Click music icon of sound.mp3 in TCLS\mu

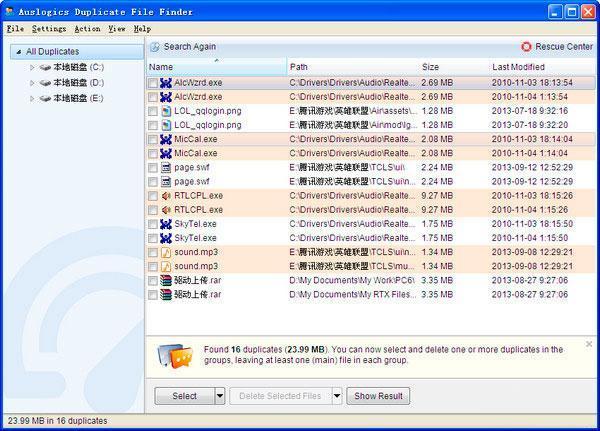(x=166, y=266)
